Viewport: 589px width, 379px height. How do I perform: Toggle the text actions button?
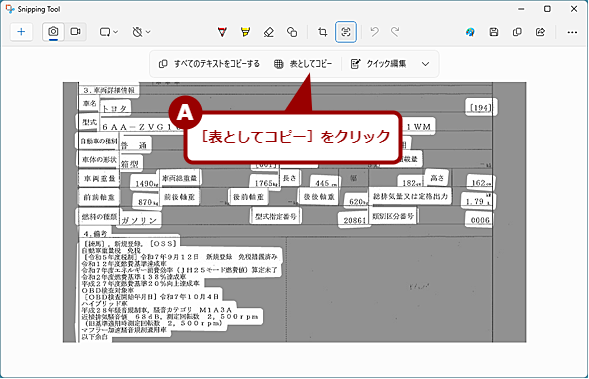346,32
